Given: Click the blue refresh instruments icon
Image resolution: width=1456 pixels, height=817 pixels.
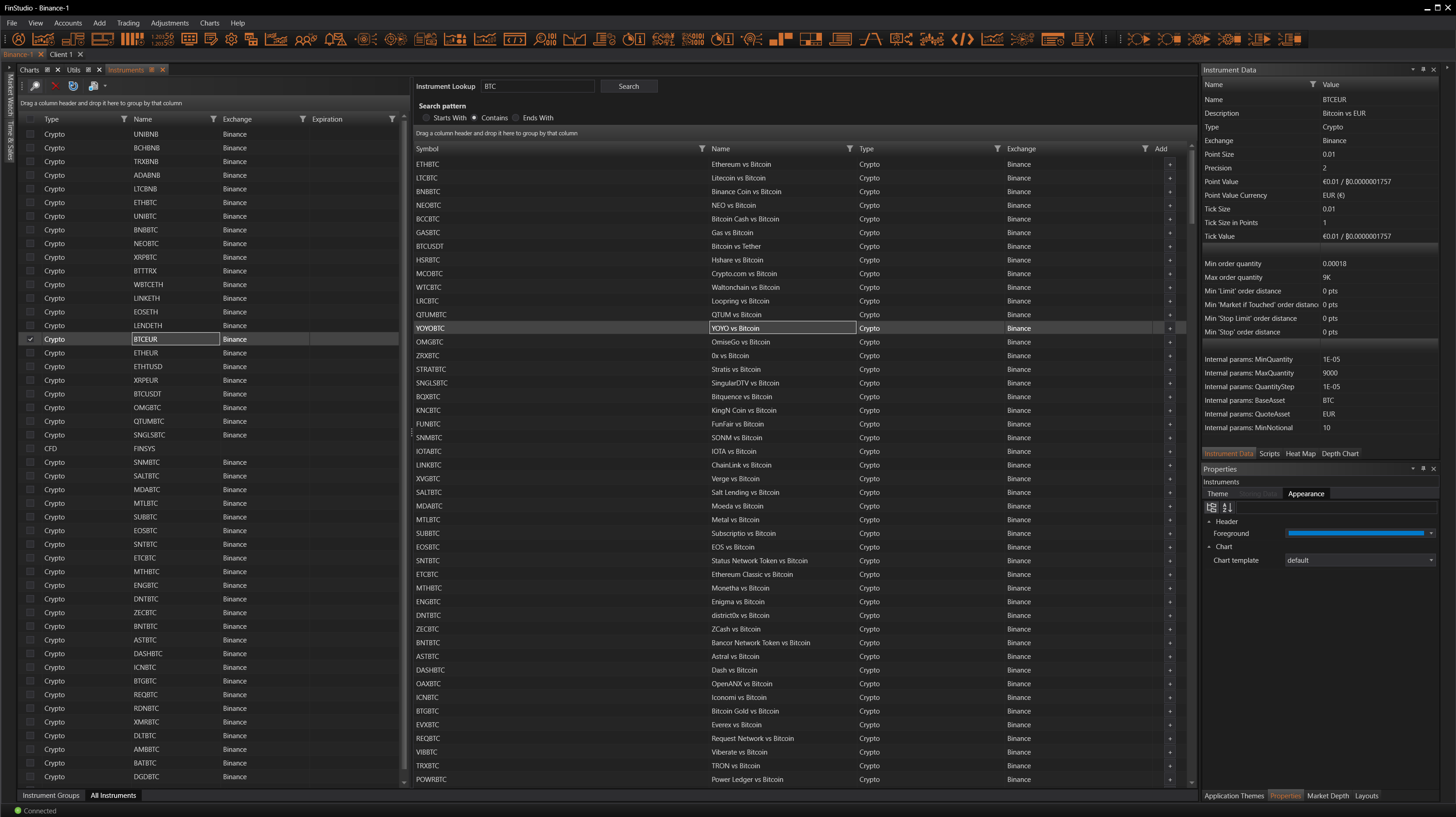Looking at the screenshot, I should click(73, 86).
